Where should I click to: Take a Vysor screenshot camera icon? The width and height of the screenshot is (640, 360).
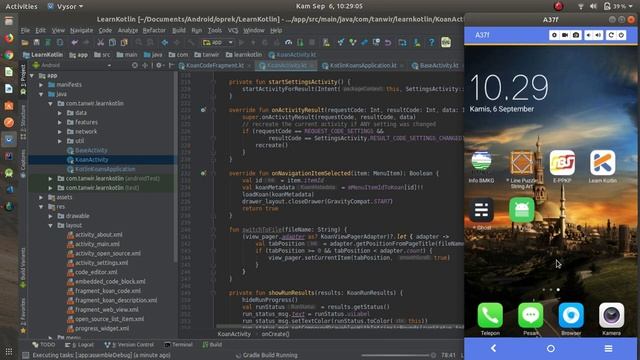(576, 36)
